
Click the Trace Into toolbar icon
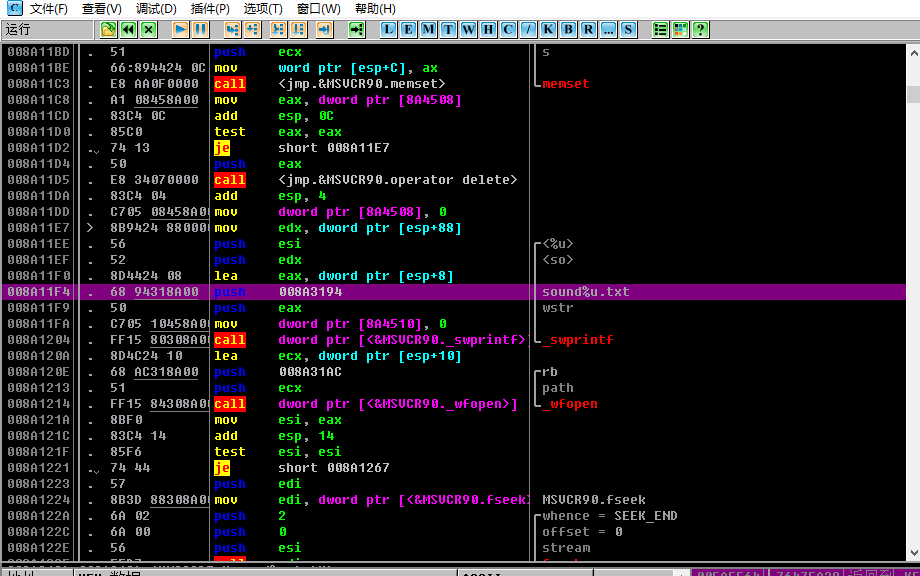(278, 29)
